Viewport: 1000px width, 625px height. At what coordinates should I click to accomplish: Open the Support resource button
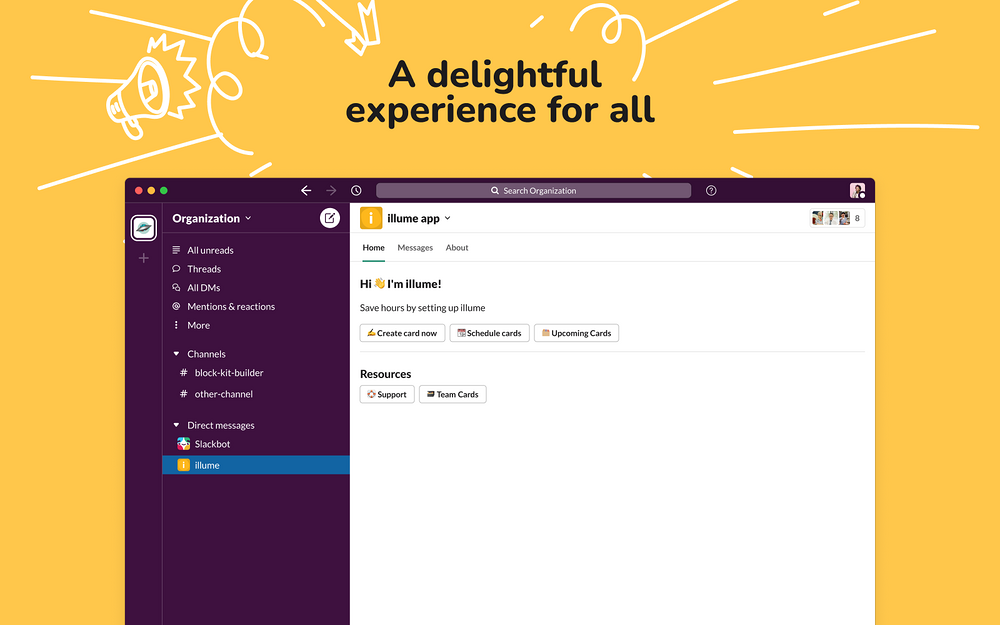(x=387, y=394)
